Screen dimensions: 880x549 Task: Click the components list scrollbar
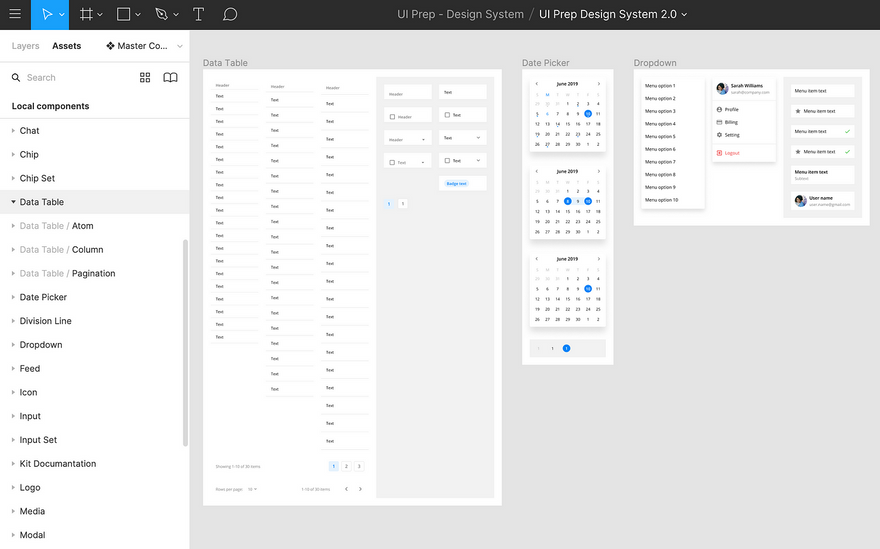pos(185,342)
